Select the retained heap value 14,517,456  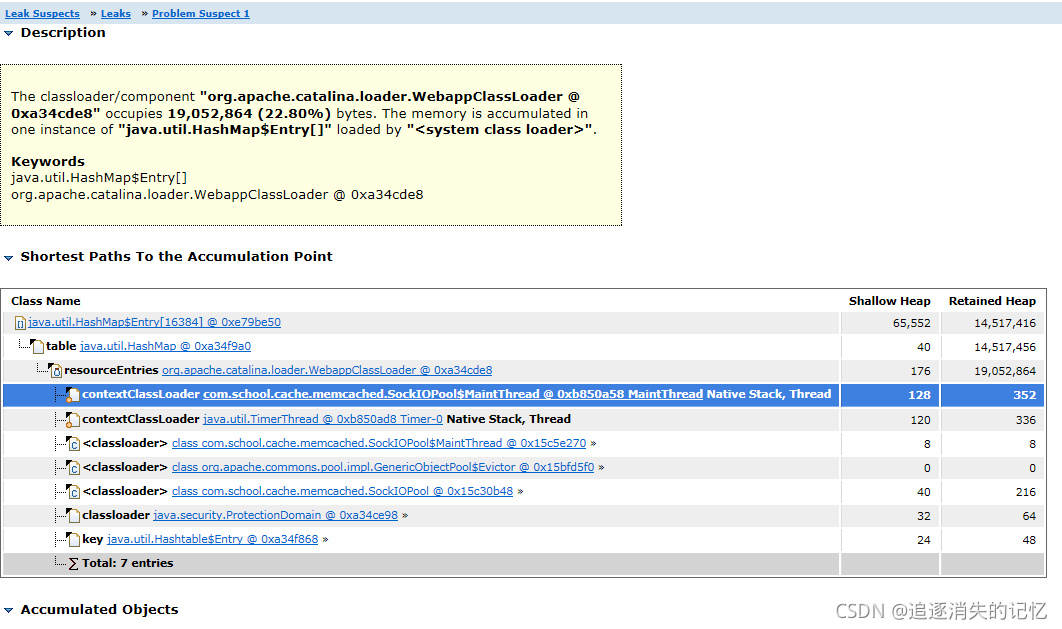[1005, 347]
